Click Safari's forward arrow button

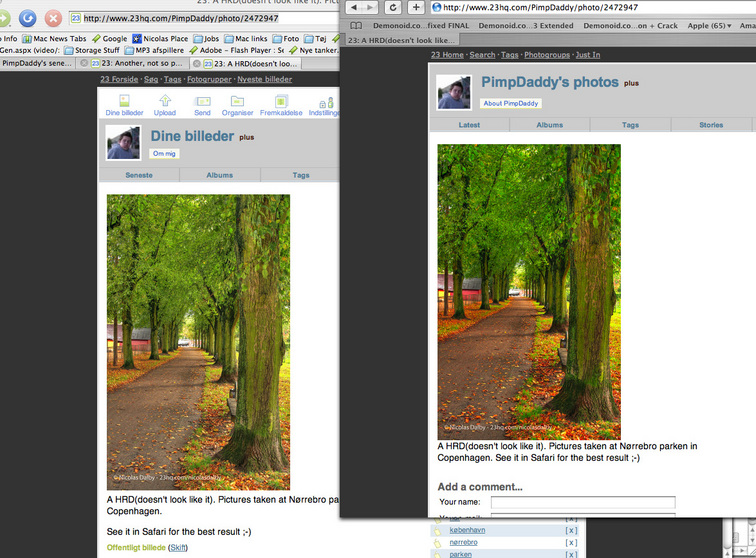pyautogui.click(x=370, y=7)
